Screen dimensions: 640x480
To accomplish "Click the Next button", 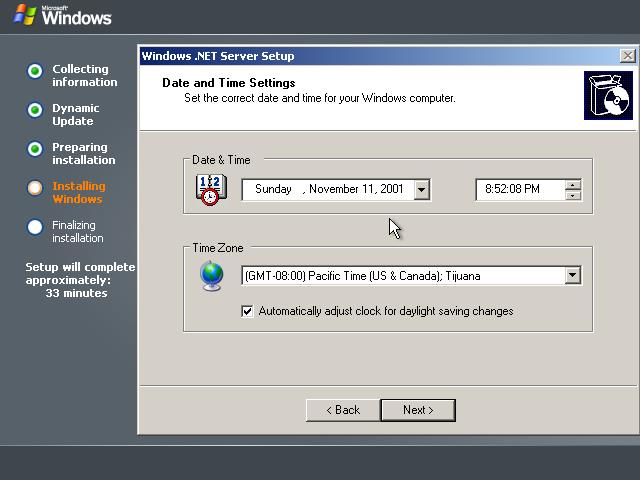I will (x=418, y=410).
